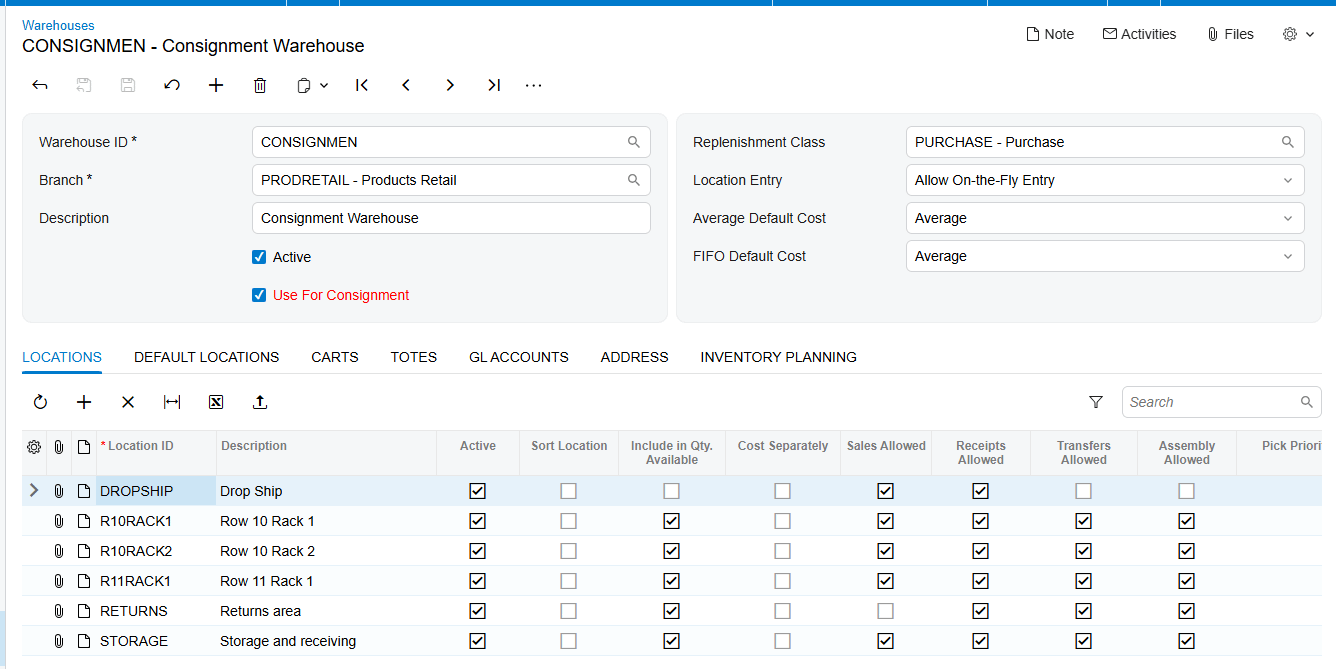The height and width of the screenshot is (669, 1336).
Task: Open the Note button
Action: pyautogui.click(x=1050, y=34)
